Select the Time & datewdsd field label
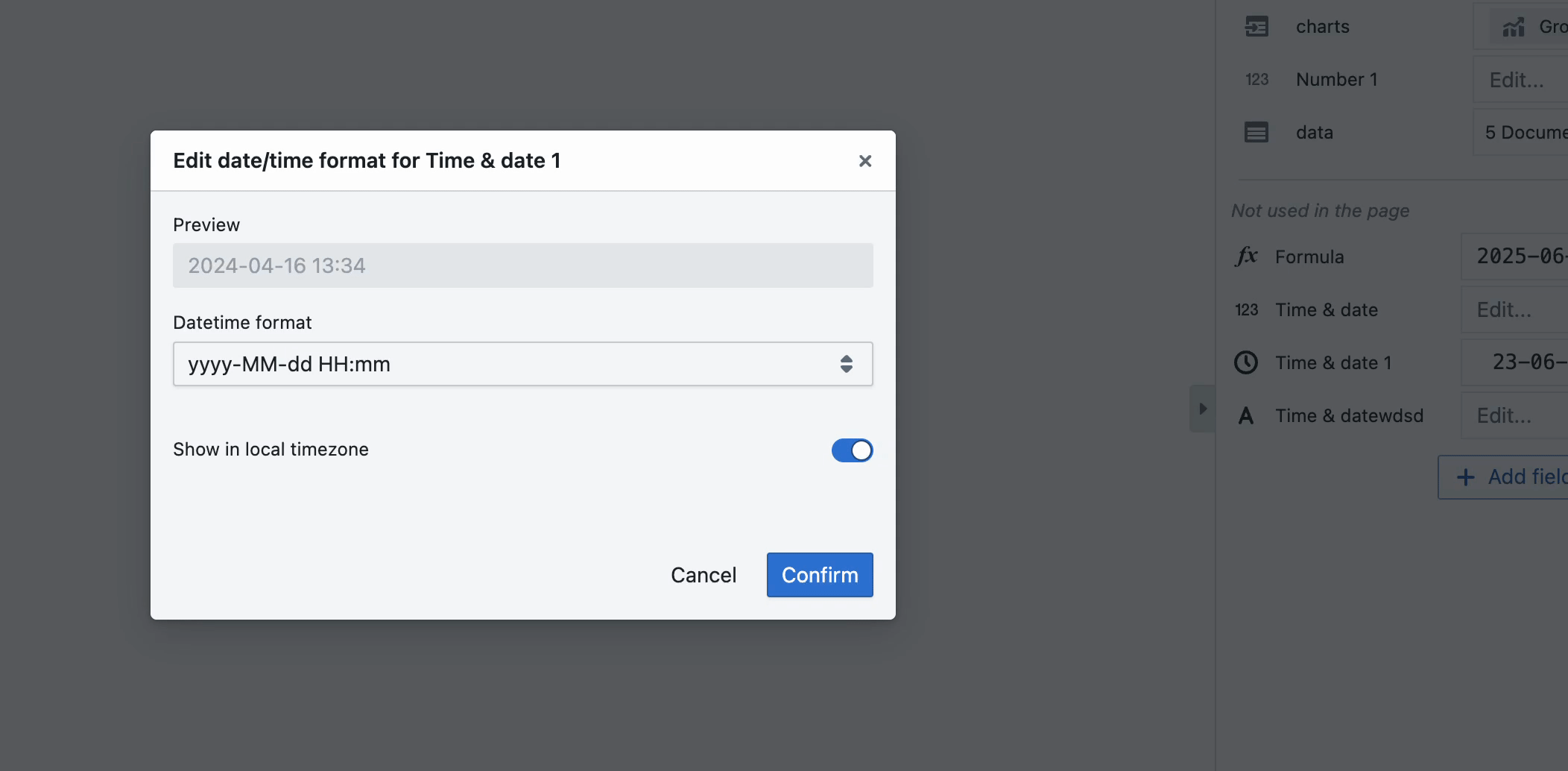 [1349, 416]
